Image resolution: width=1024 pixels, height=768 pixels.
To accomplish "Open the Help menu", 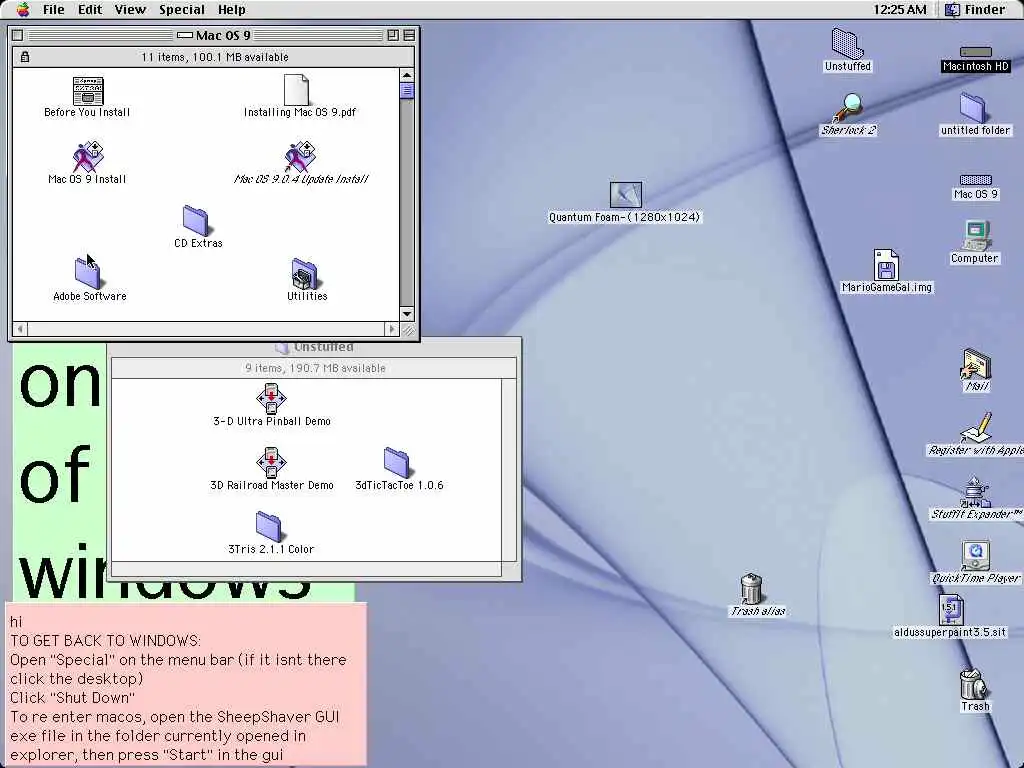I will click(231, 10).
